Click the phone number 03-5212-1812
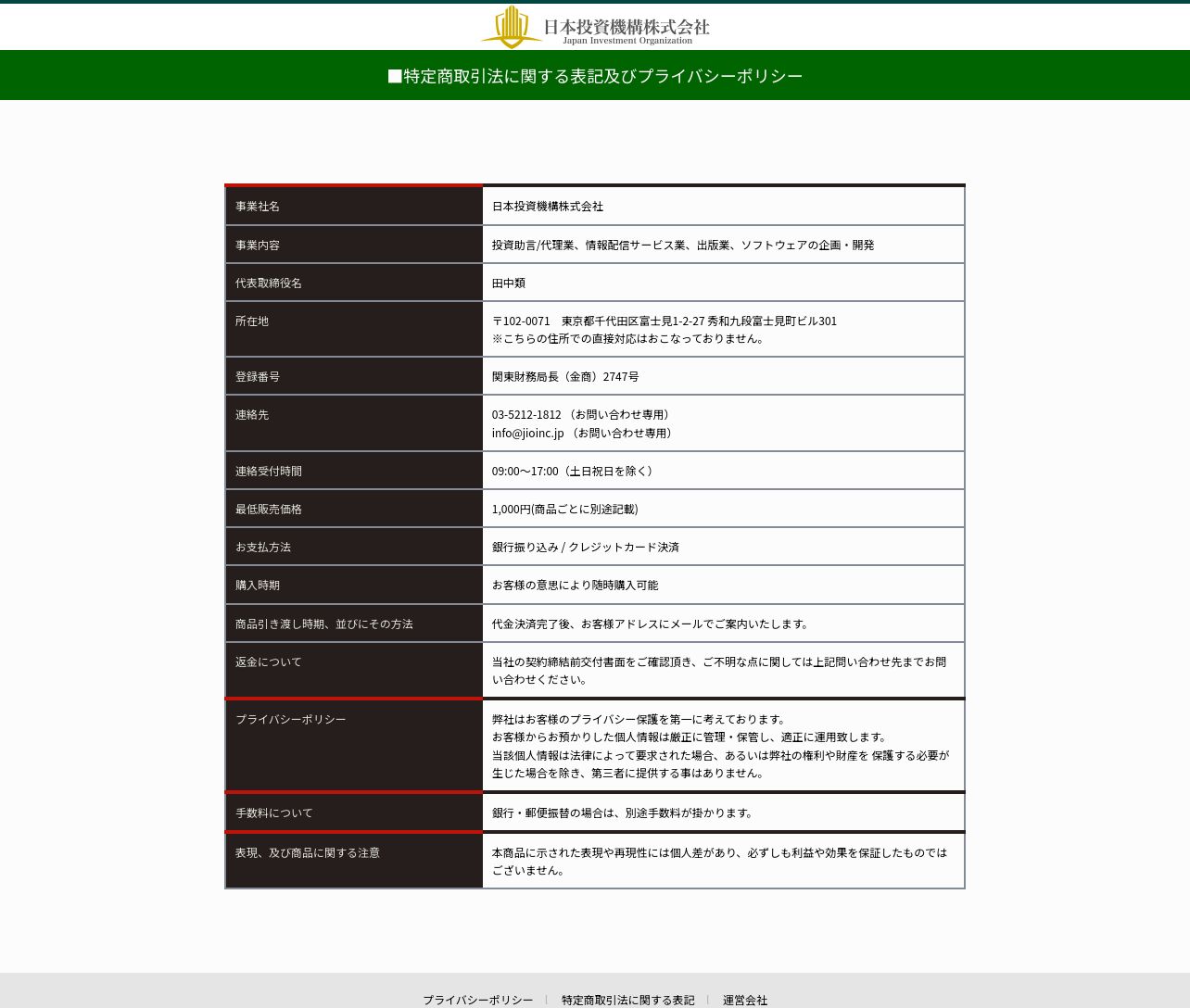 (x=526, y=415)
